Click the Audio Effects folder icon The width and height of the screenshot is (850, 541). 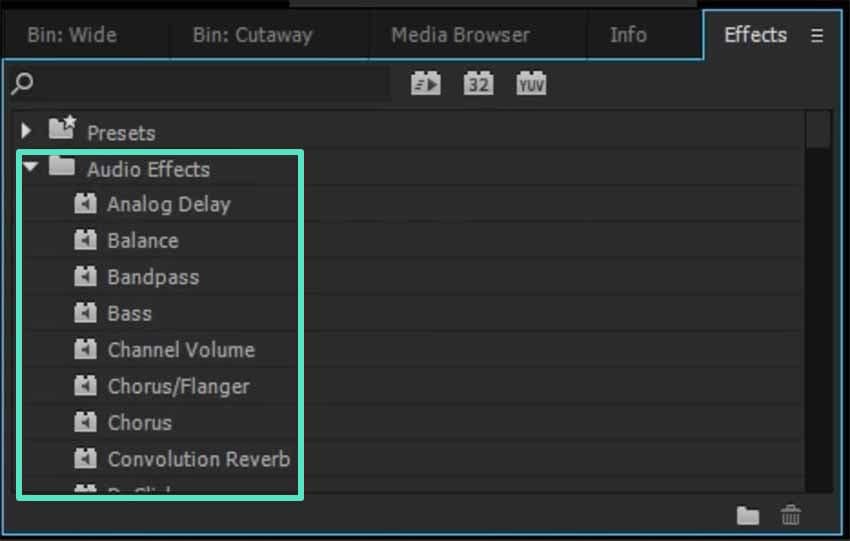pos(62,167)
